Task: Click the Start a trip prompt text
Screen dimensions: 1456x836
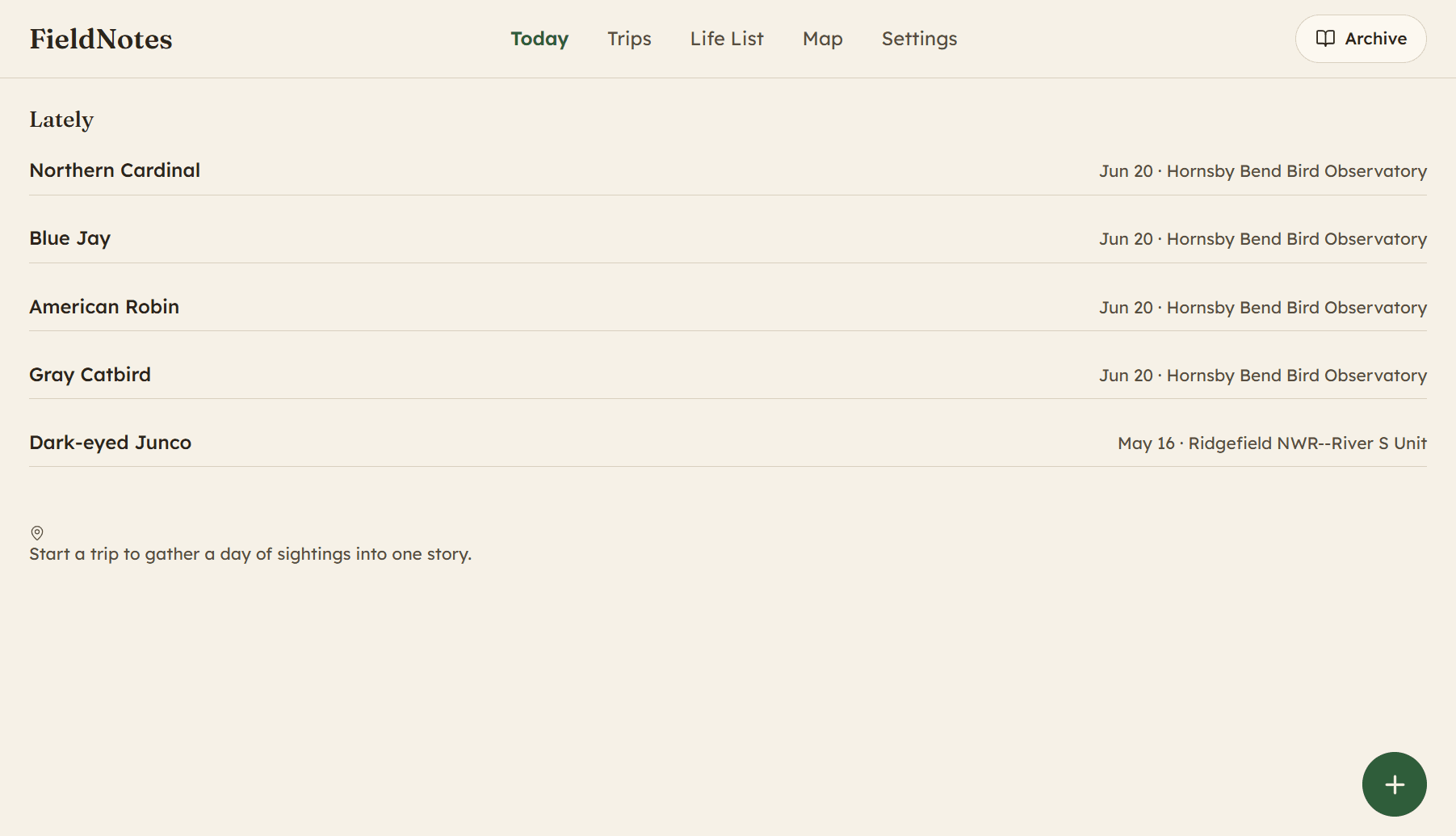Action: (250, 554)
